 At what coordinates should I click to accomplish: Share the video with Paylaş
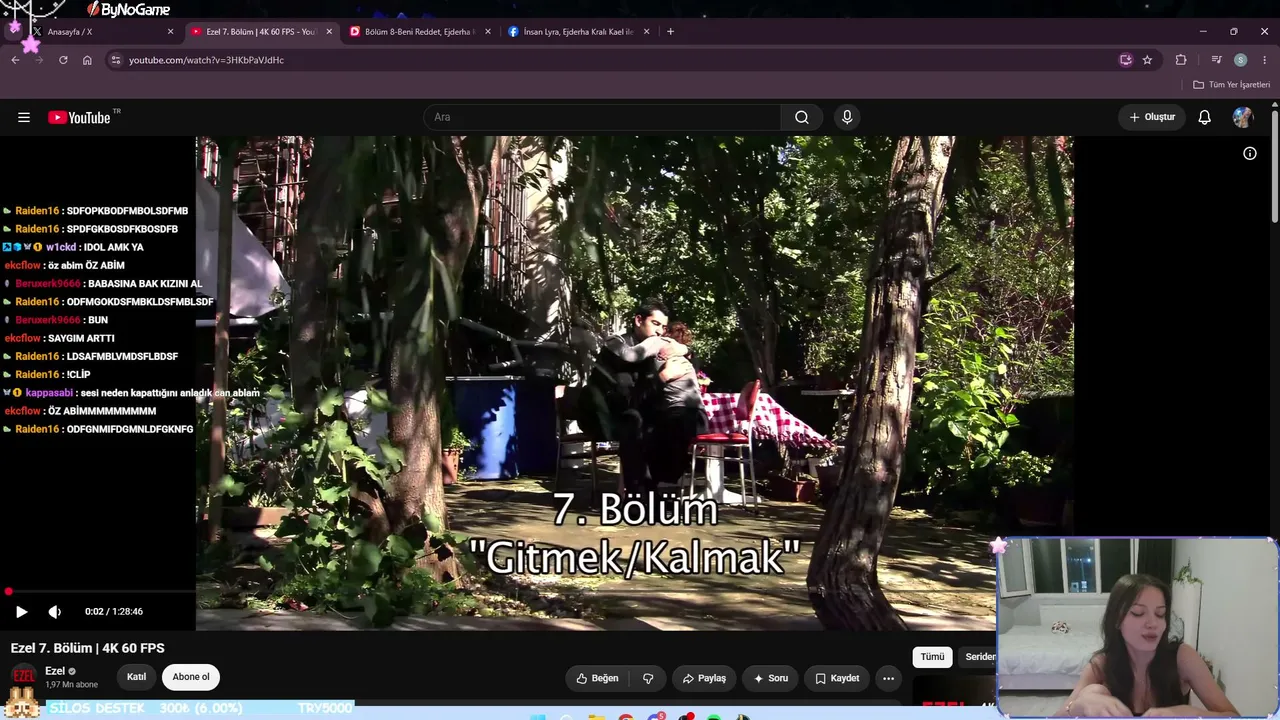tap(704, 678)
